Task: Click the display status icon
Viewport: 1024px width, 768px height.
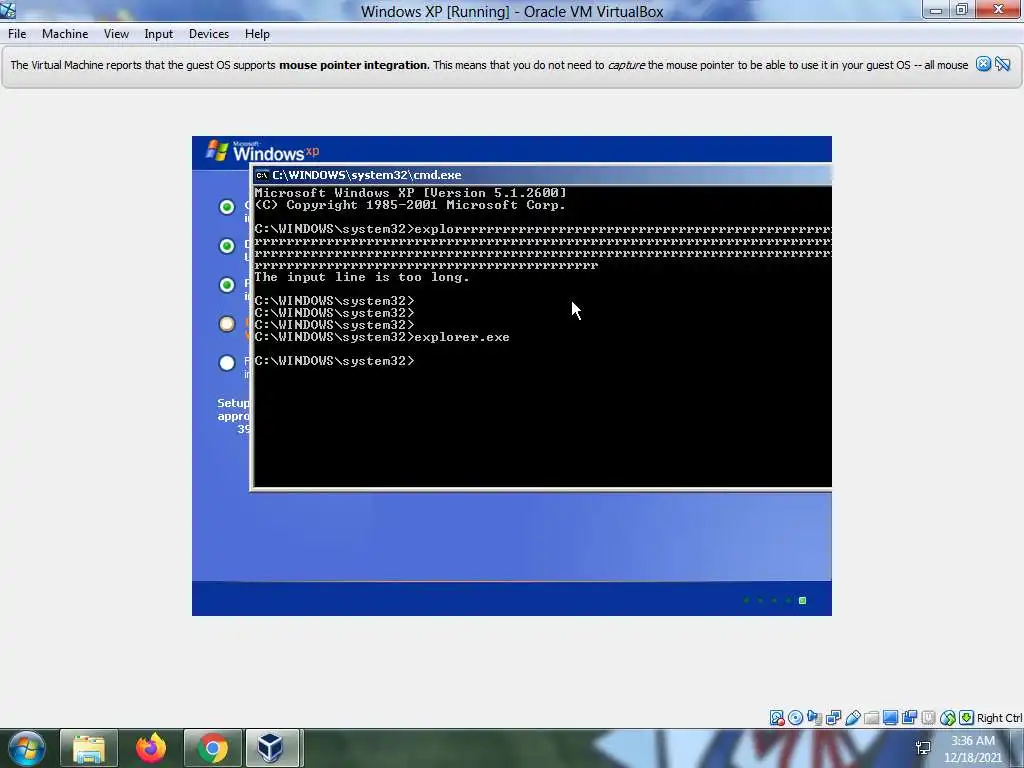Action: click(x=890, y=718)
